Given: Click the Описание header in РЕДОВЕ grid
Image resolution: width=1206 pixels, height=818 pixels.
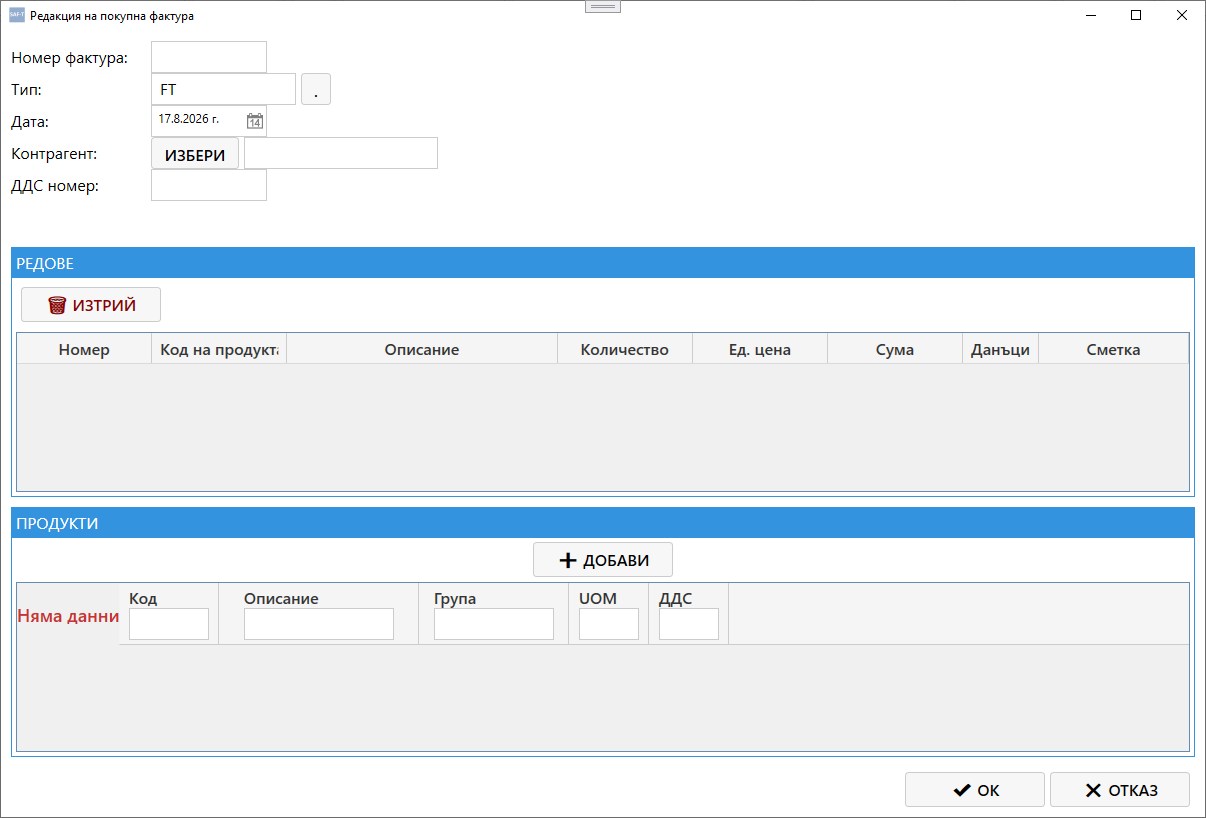Looking at the screenshot, I should coord(422,349).
